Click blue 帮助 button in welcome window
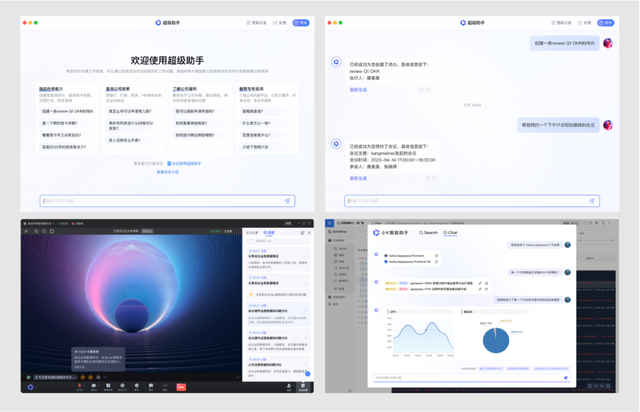This screenshot has height=412, width=640. click(x=300, y=23)
